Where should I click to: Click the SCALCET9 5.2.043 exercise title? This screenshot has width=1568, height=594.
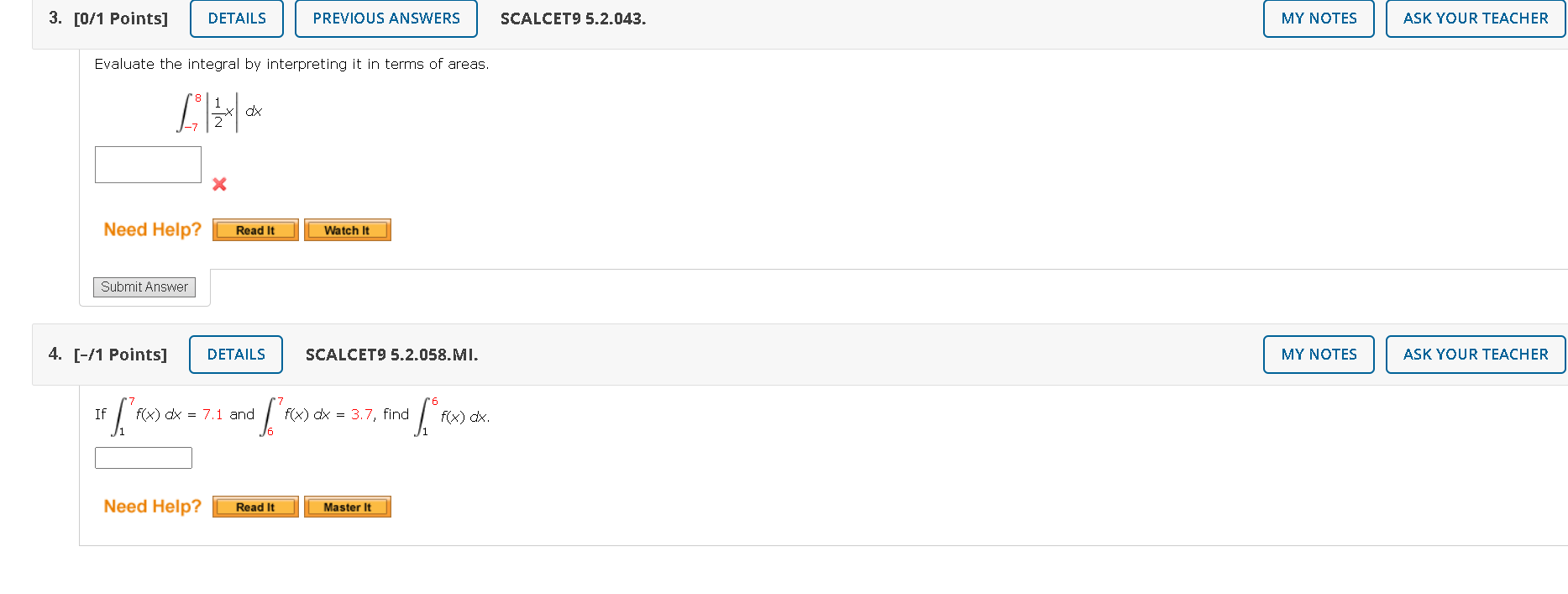pos(572,18)
